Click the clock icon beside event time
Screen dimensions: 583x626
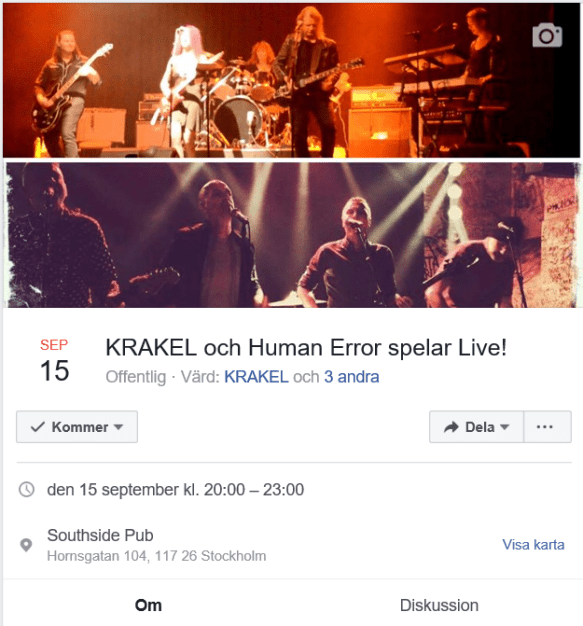pos(27,489)
